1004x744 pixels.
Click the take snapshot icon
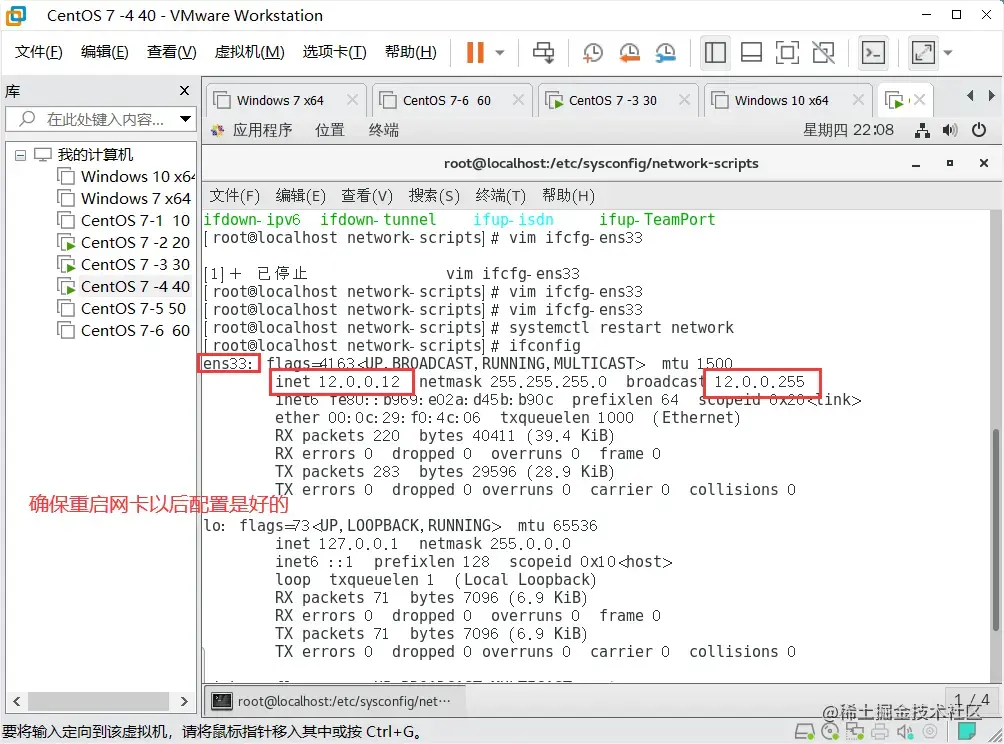point(593,53)
